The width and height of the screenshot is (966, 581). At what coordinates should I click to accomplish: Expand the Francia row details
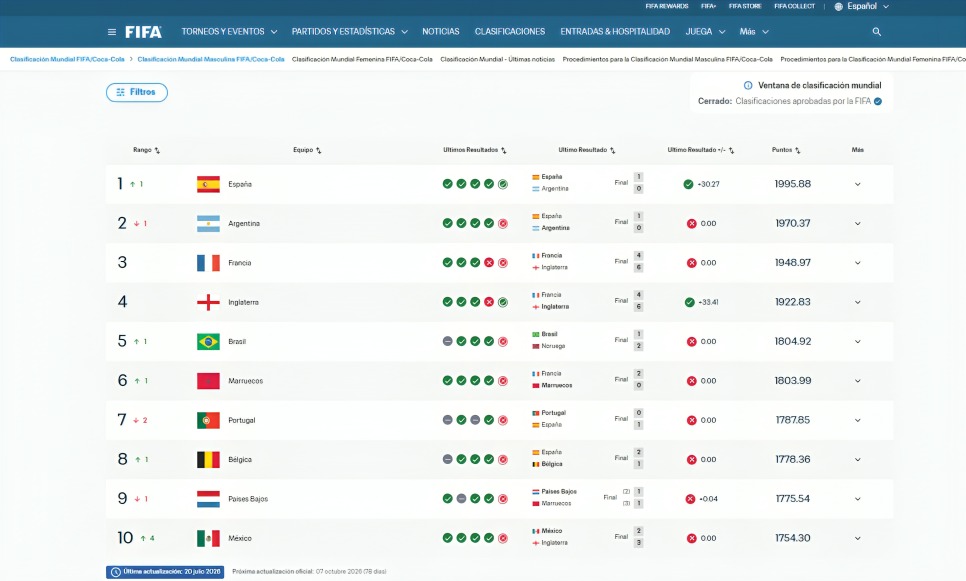tap(858, 263)
